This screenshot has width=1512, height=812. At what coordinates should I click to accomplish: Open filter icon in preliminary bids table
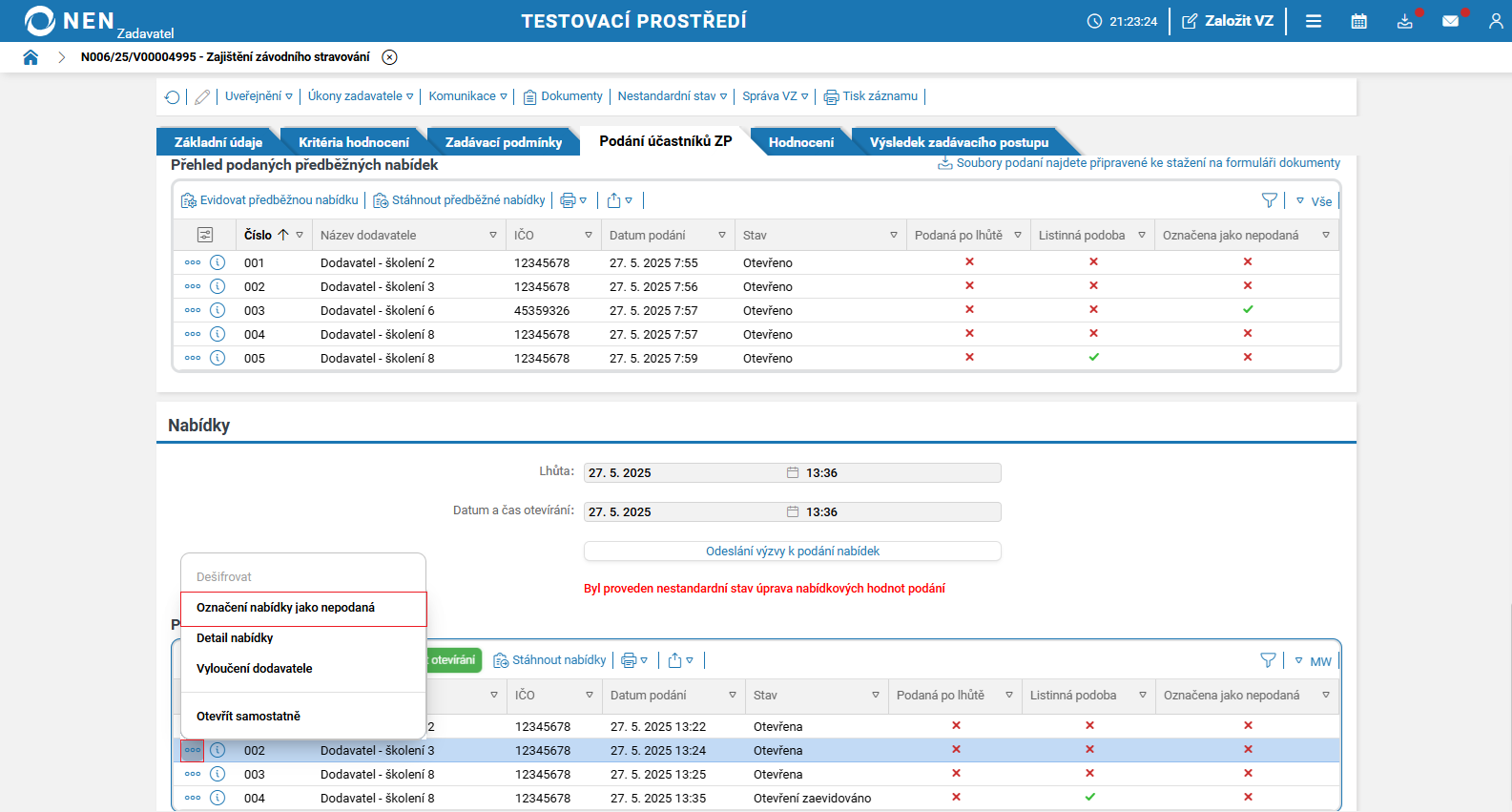1269,200
